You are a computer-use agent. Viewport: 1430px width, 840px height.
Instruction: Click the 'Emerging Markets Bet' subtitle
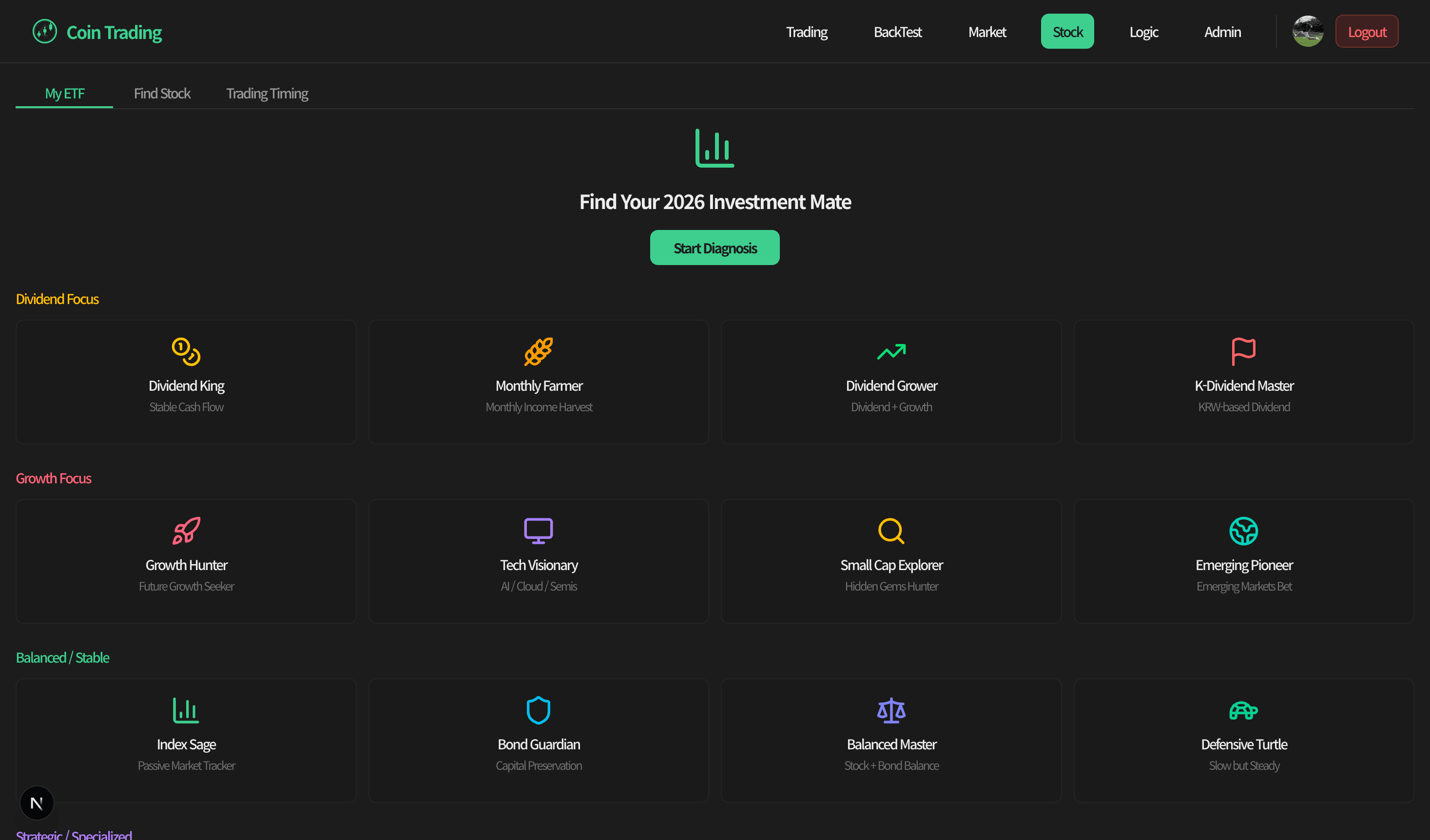[1243, 586]
